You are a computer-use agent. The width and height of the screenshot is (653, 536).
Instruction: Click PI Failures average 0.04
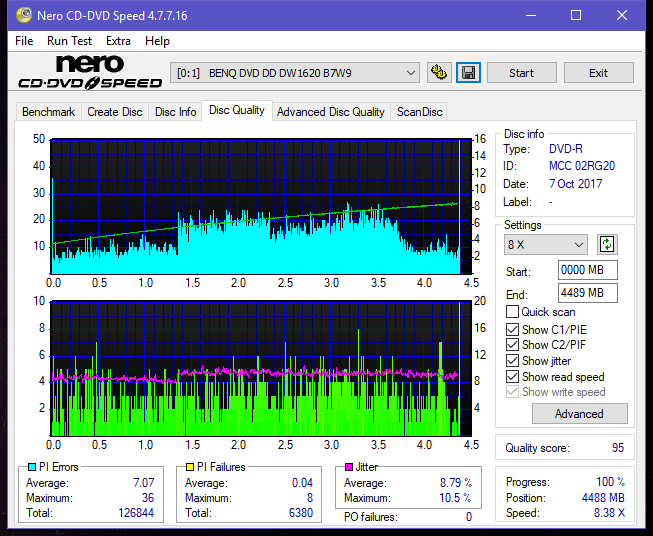click(302, 483)
